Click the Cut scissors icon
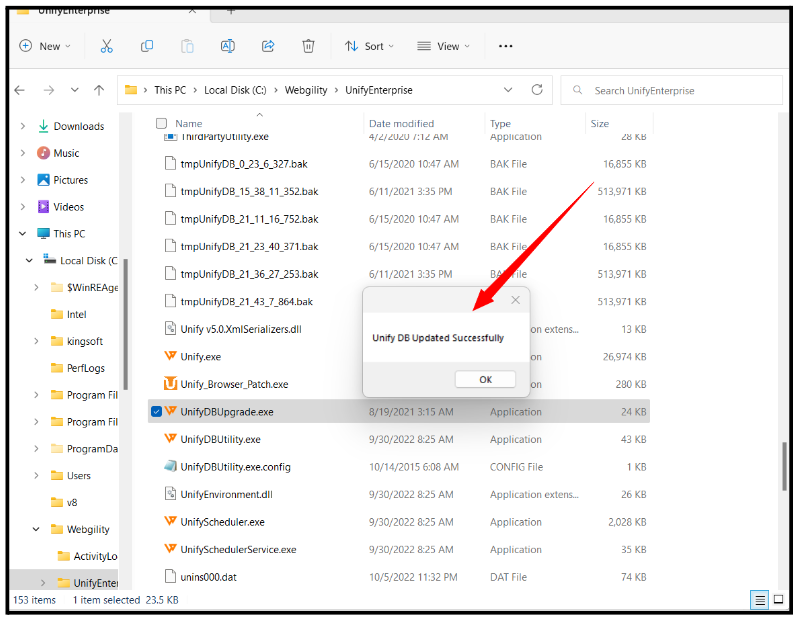Screen dimensions: 798x620 click(106, 46)
